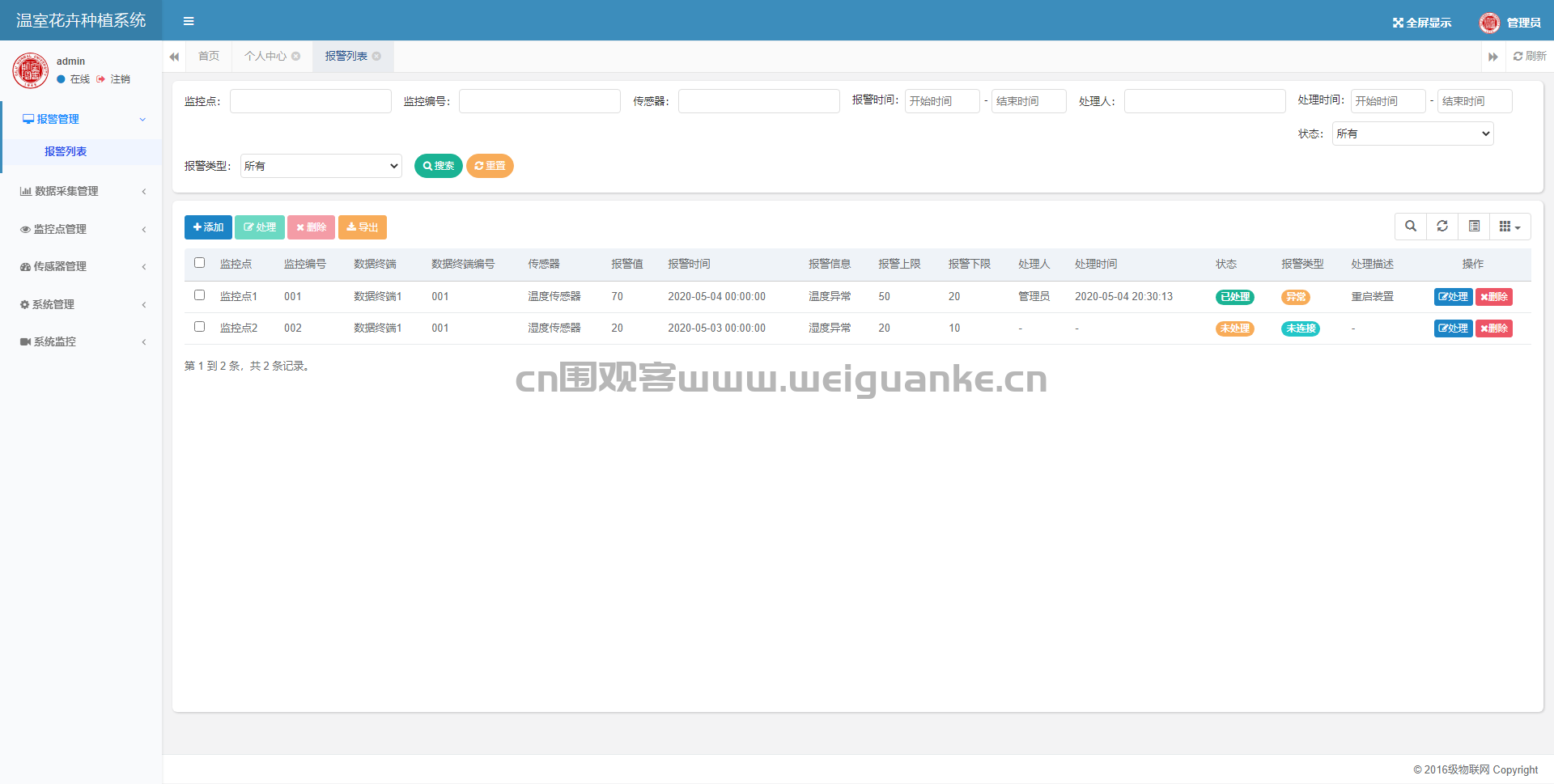Click the 删除 toolbar button
This screenshot has height=784, width=1554.
click(311, 227)
